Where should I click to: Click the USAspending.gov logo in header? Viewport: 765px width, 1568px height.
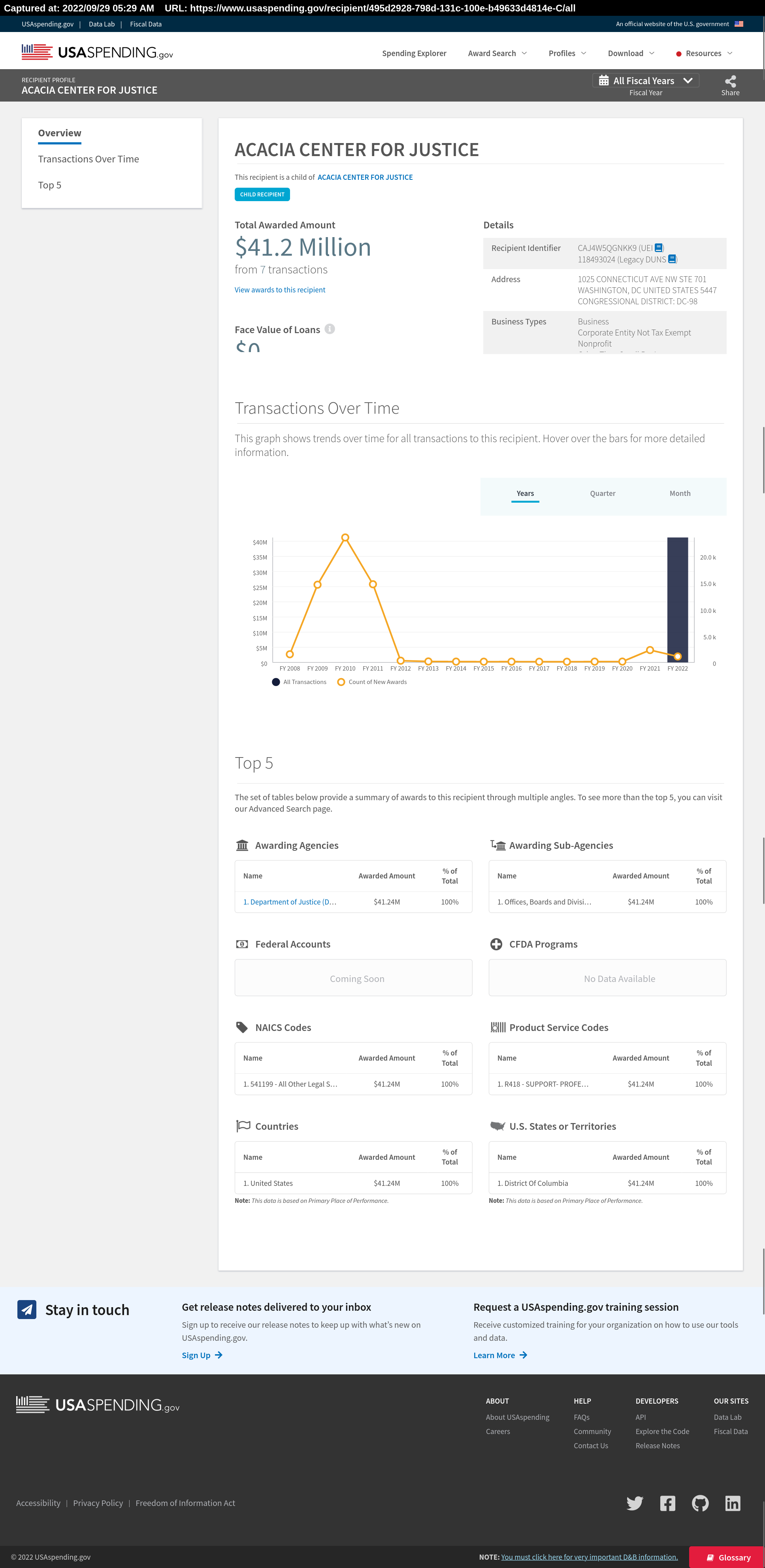click(x=97, y=52)
